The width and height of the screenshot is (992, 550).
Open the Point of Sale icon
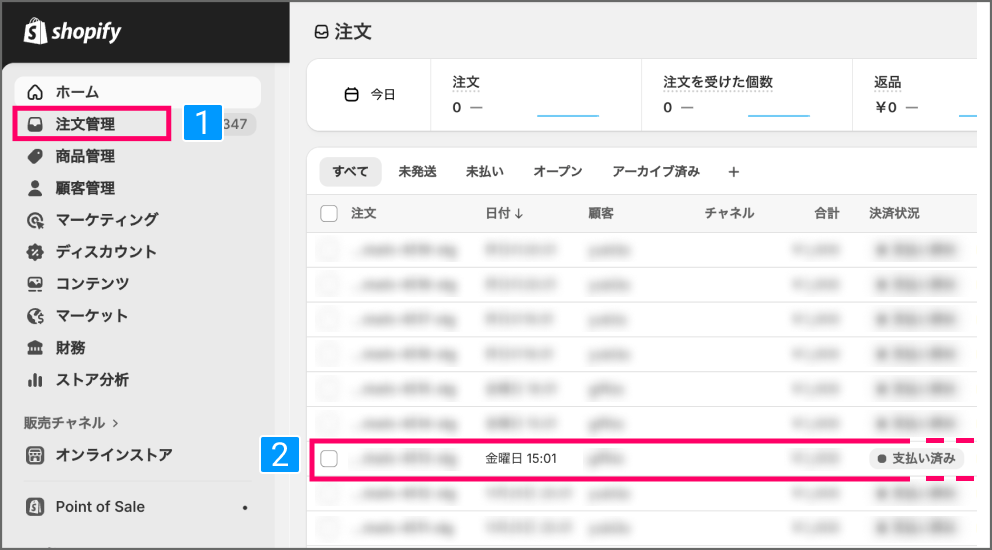point(36,507)
